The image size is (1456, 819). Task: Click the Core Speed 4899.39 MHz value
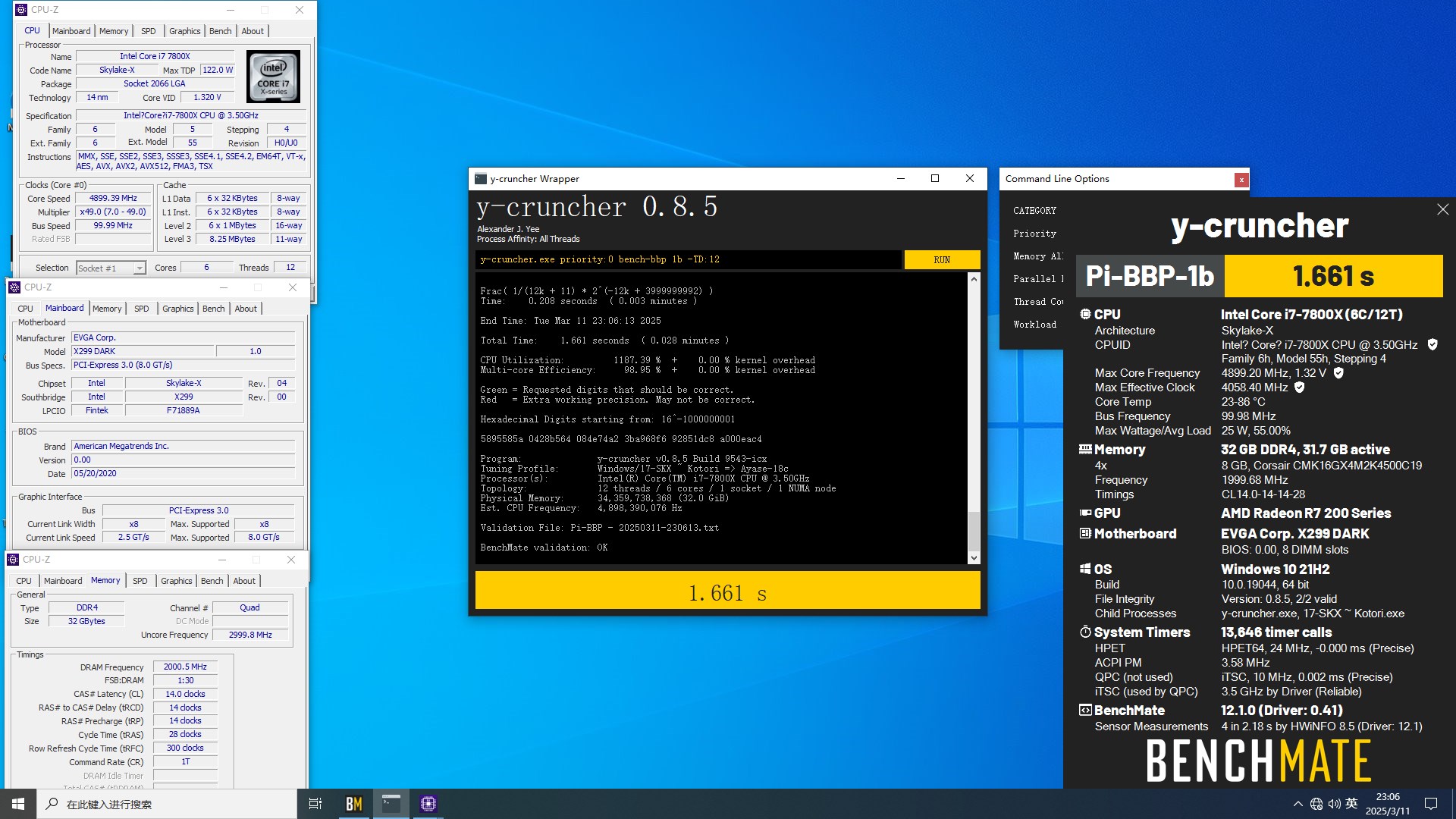[x=113, y=198]
